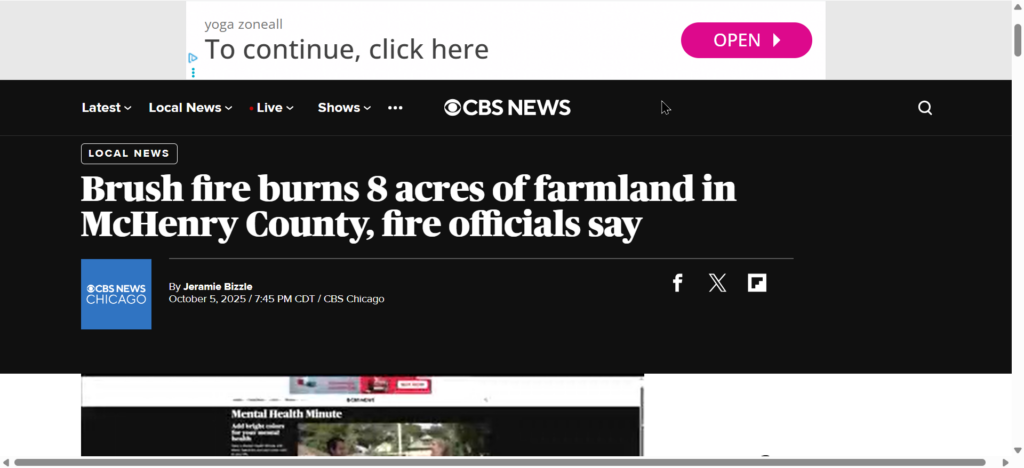Click the horizontal scrollbar at bottom
This screenshot has height=468, width=1024.
500,462
